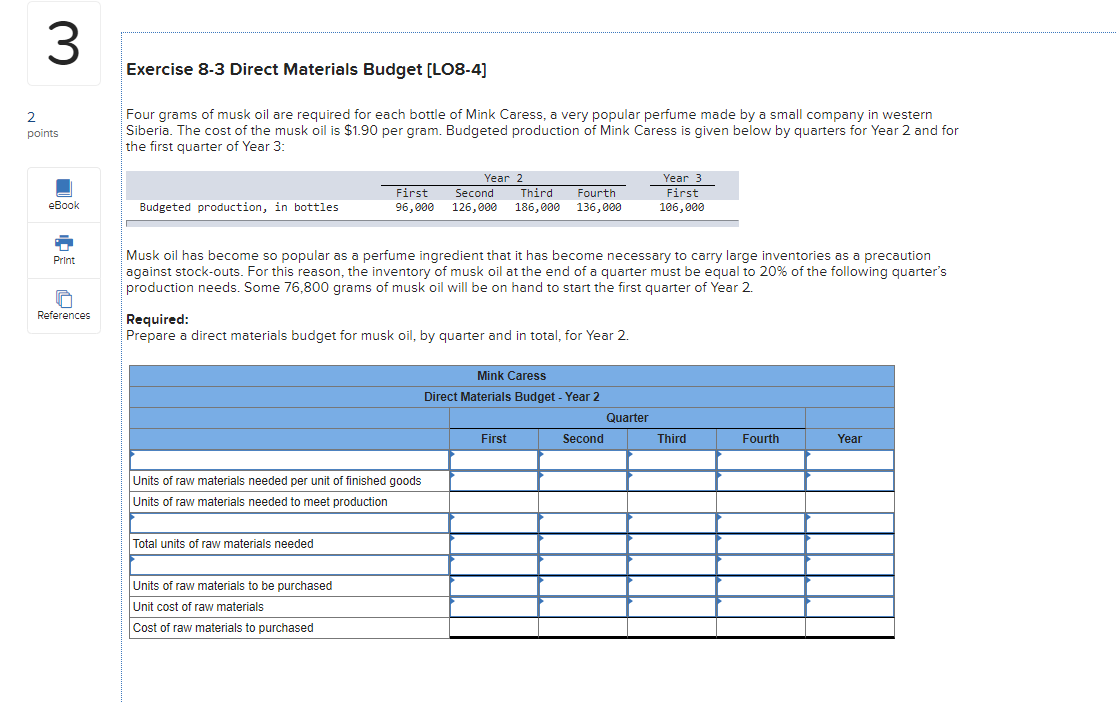This screenshot has width=1116, height=702.
Task: Click the First quarter 'Units of raw materials needed per unit' cell
Action: pyautogui.click(x=494, y=480)
